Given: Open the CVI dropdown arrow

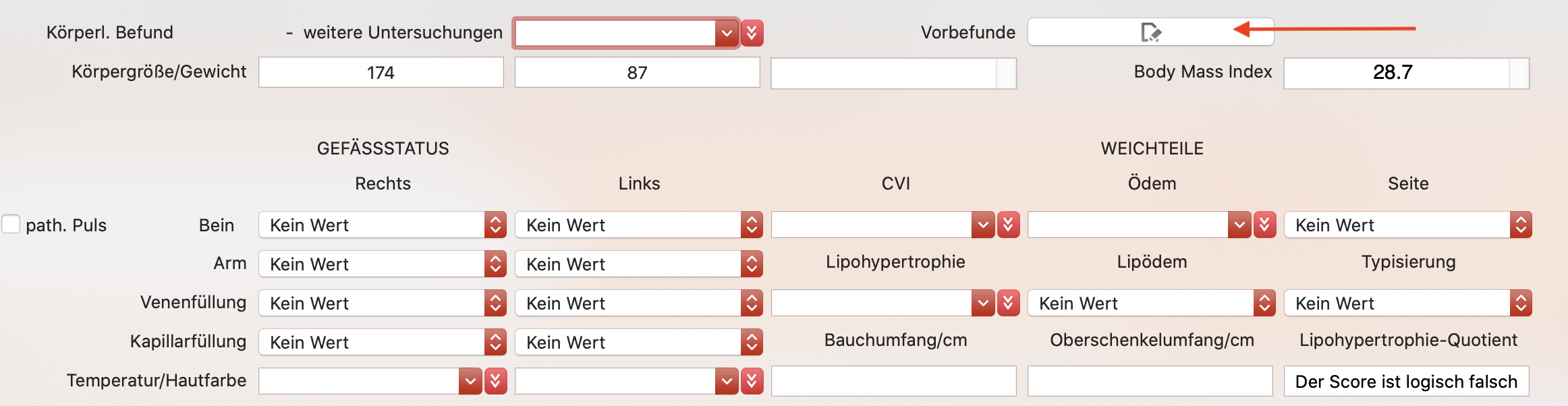Looking at the screenshot, I should pos(983,225).
